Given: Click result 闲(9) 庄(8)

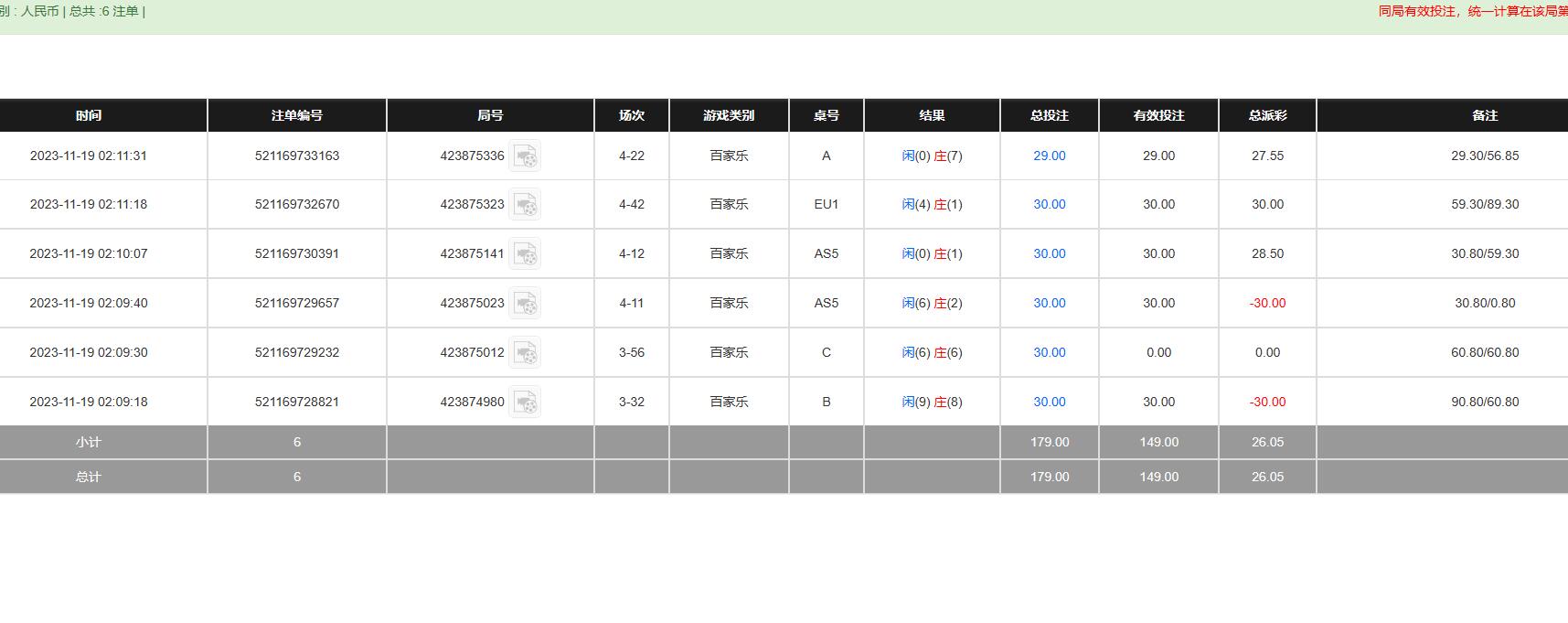Looking at the screenshot, I should coord(932,402).
